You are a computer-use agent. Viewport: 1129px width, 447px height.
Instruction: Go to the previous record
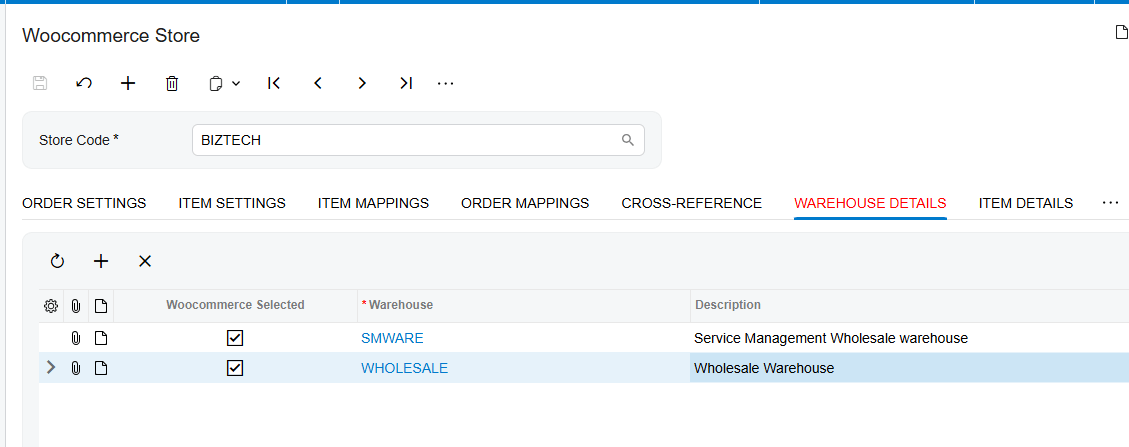318,83
